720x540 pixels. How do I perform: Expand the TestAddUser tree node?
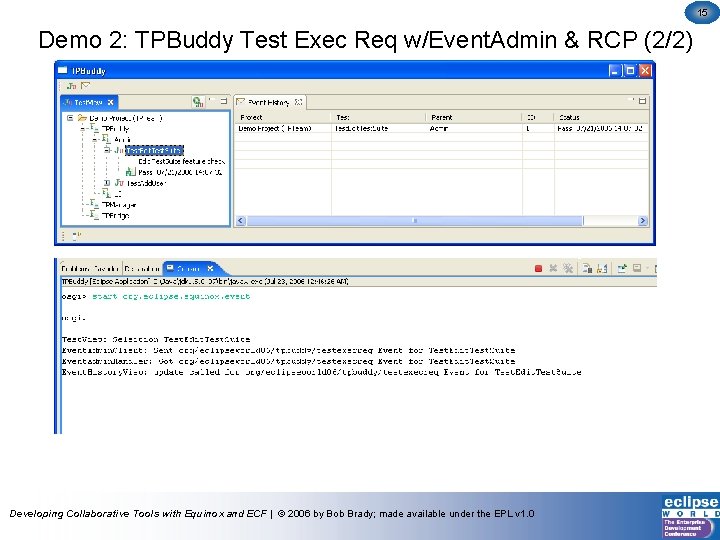[x=107, y=183]
